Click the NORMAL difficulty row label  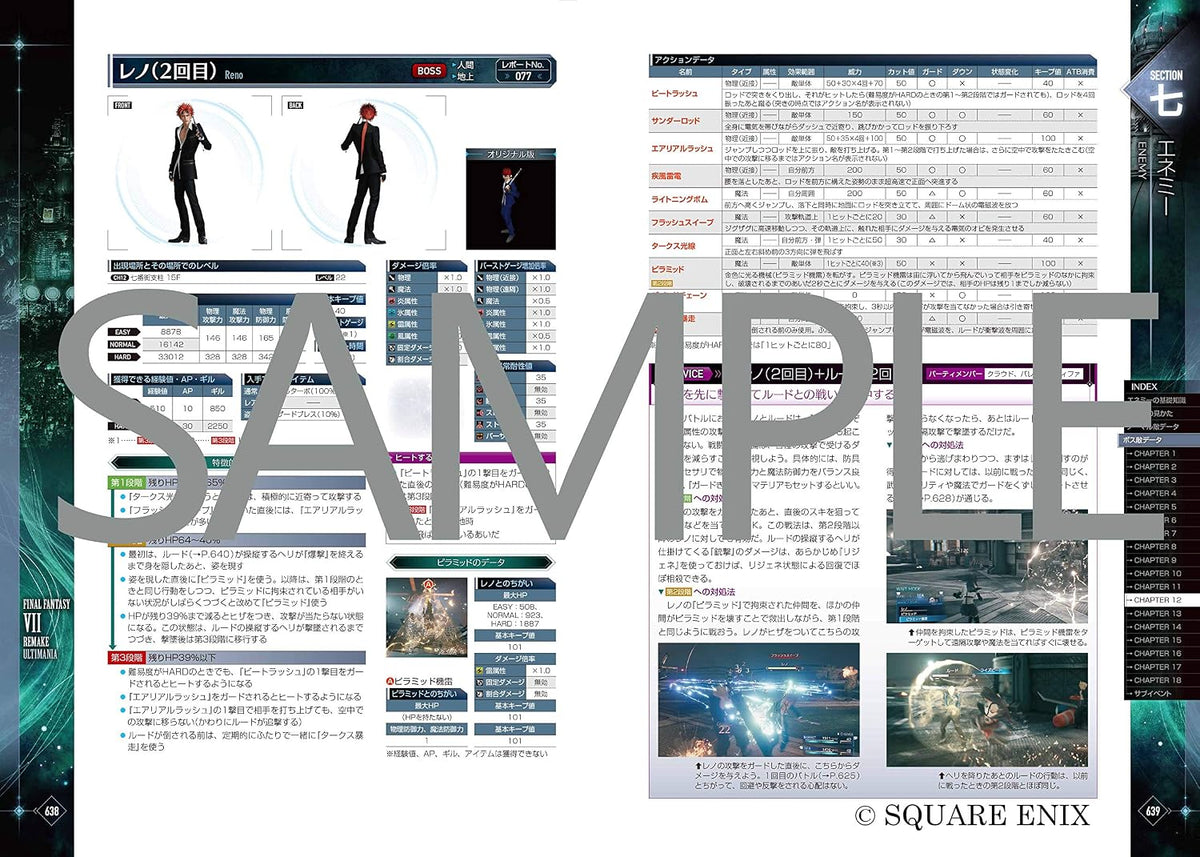(125, 343)
